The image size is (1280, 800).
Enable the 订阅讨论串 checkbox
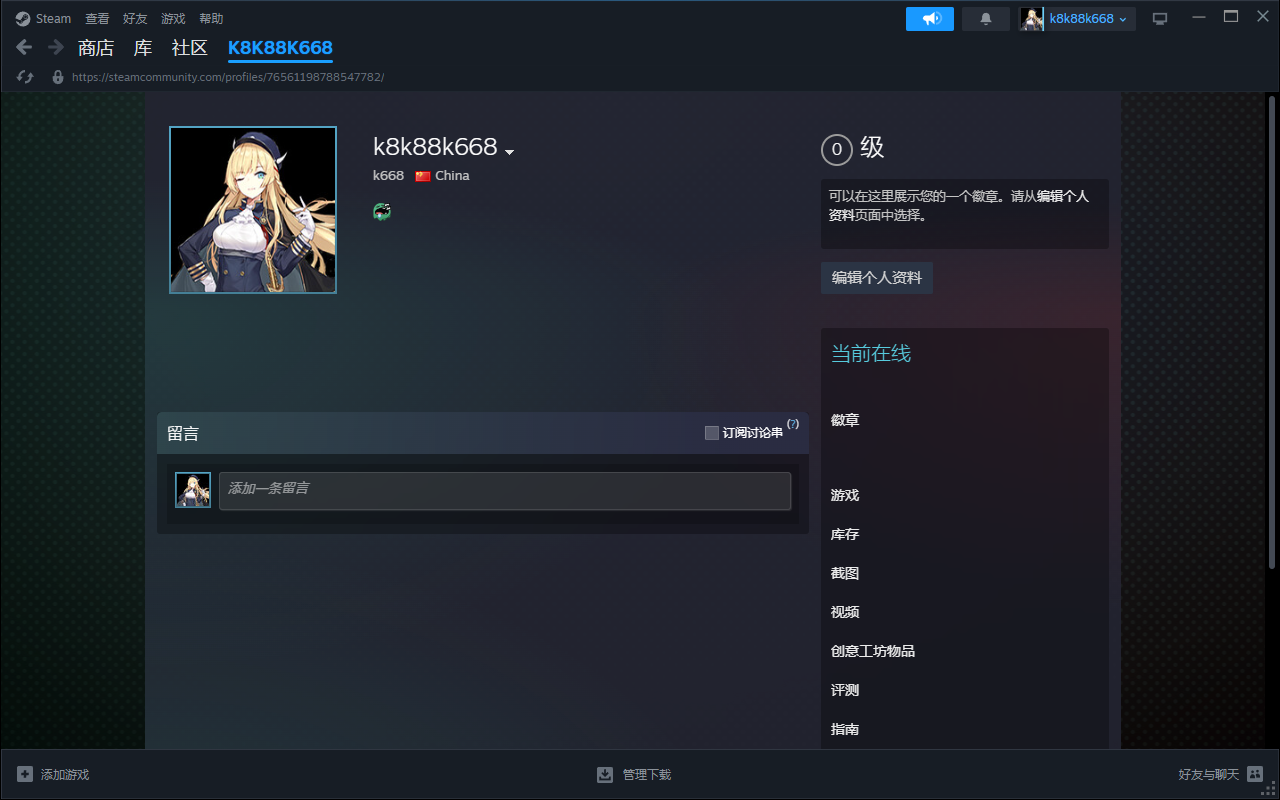712,433
